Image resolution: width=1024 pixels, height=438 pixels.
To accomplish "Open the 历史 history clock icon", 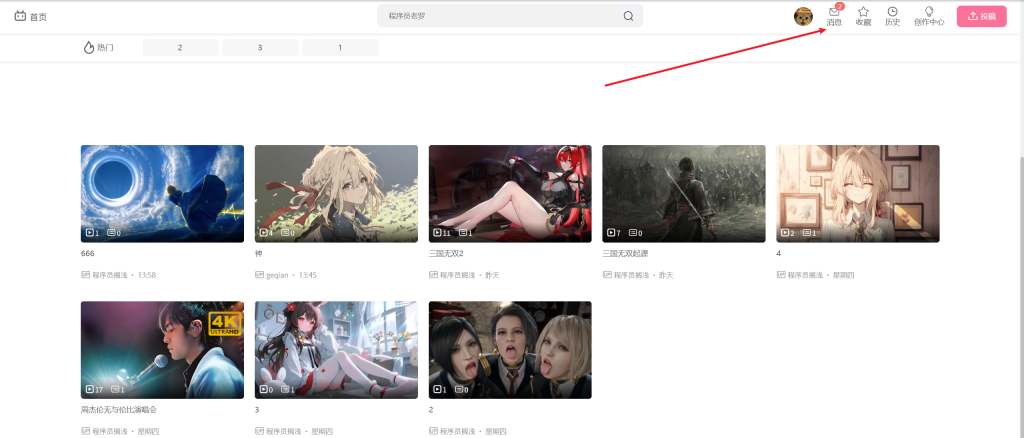I will pos(892,12).
